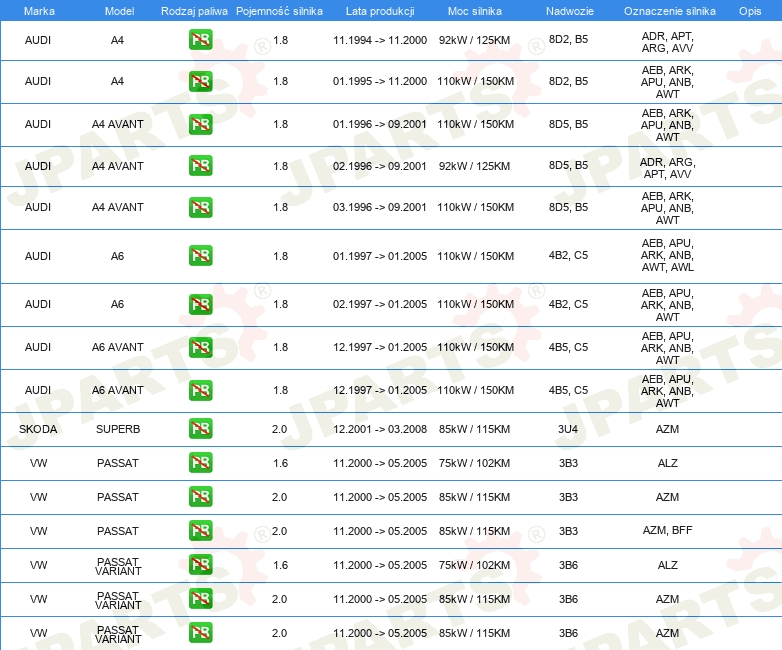Click the Opis column header

[750, 11]
